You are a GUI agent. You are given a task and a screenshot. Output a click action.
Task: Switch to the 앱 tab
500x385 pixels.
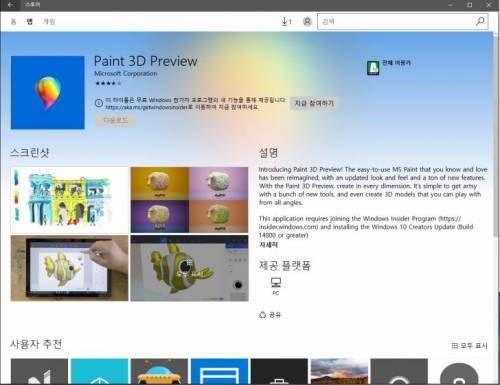[x=30, y=22]
